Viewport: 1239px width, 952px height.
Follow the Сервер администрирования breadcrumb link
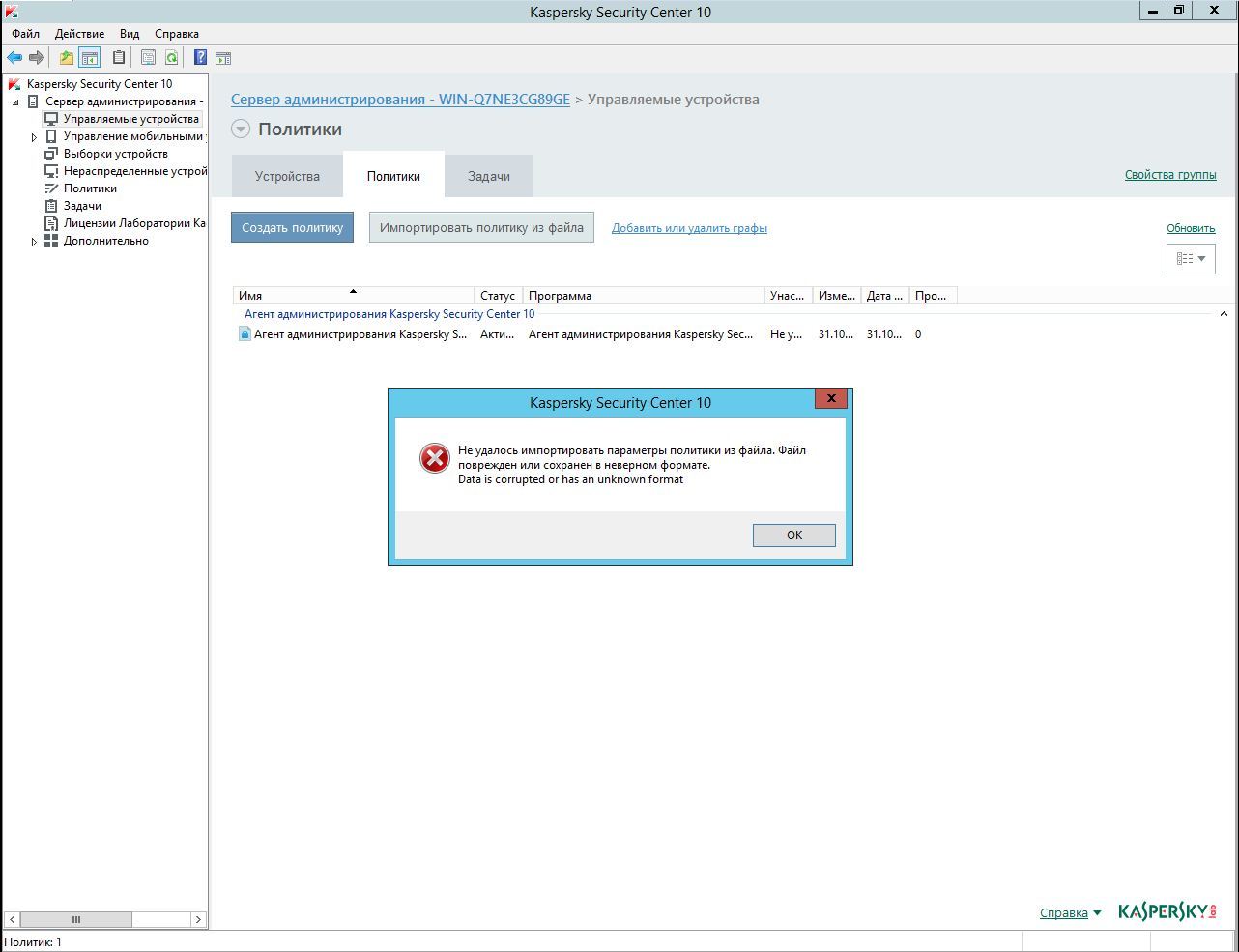tap(400, 100)
